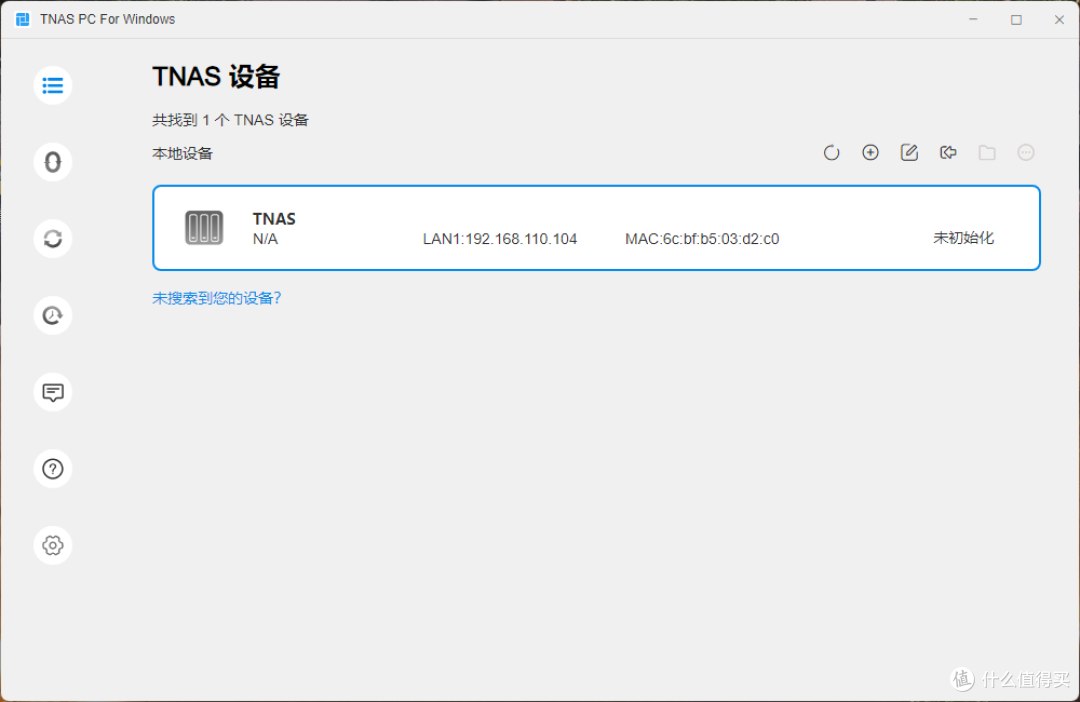Click the 未初始化 status label
1080x702 pixels.
(963, 238)
